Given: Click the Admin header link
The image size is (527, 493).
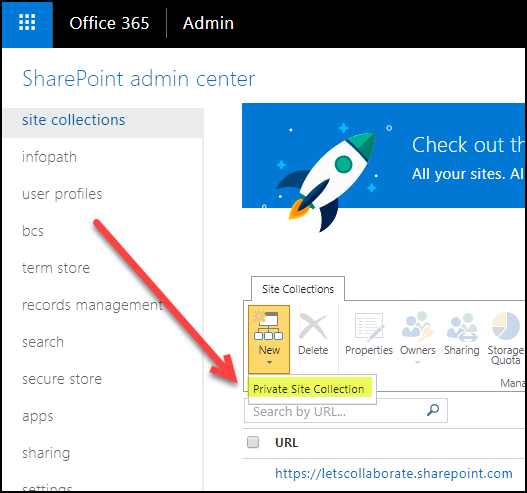Looking at the screenshot, I should pos(208,23).
